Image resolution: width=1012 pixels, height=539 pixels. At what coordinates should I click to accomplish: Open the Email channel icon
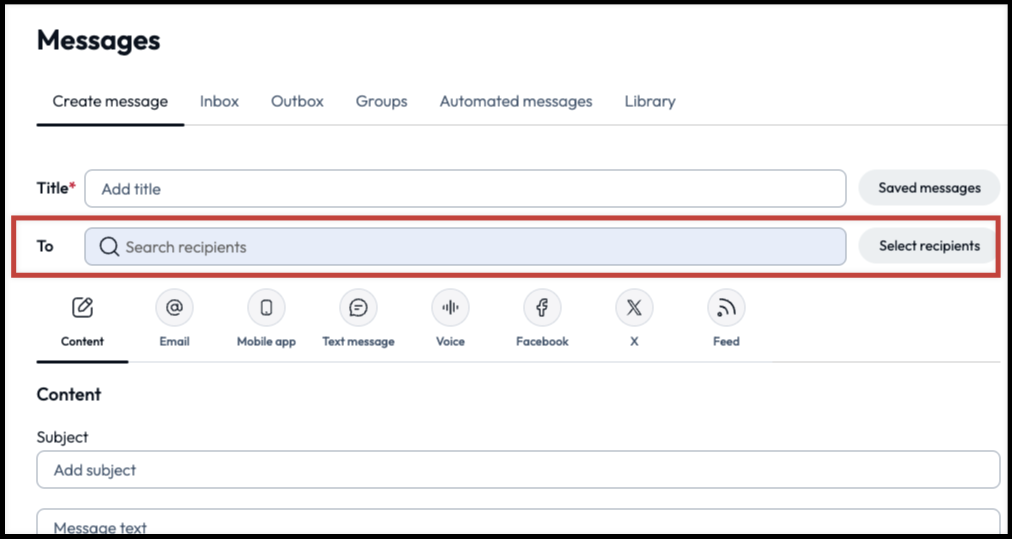tap(174, 308)
